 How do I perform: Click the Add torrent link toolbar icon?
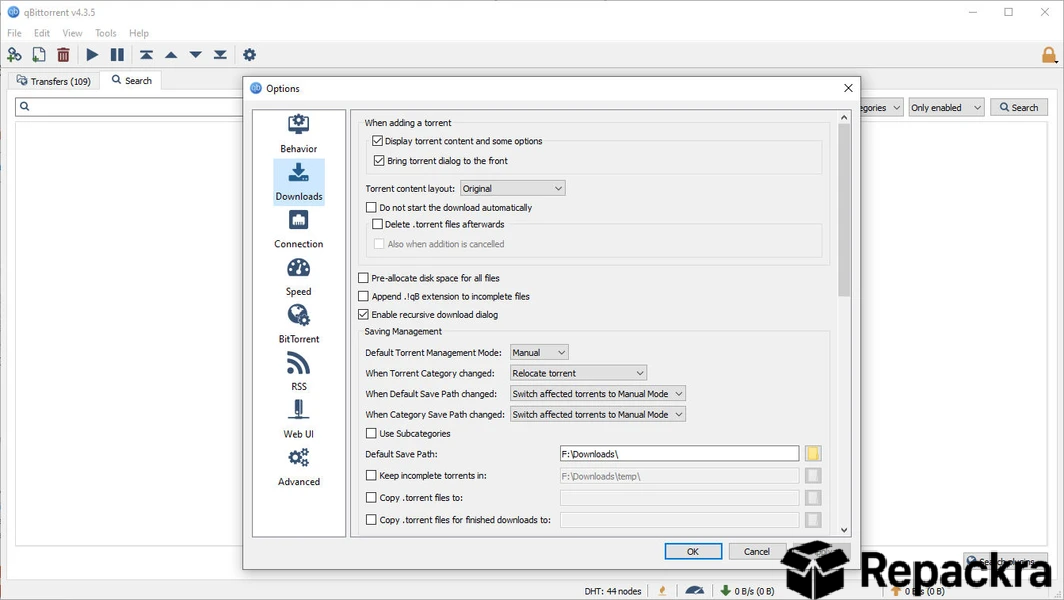(14, 55)
